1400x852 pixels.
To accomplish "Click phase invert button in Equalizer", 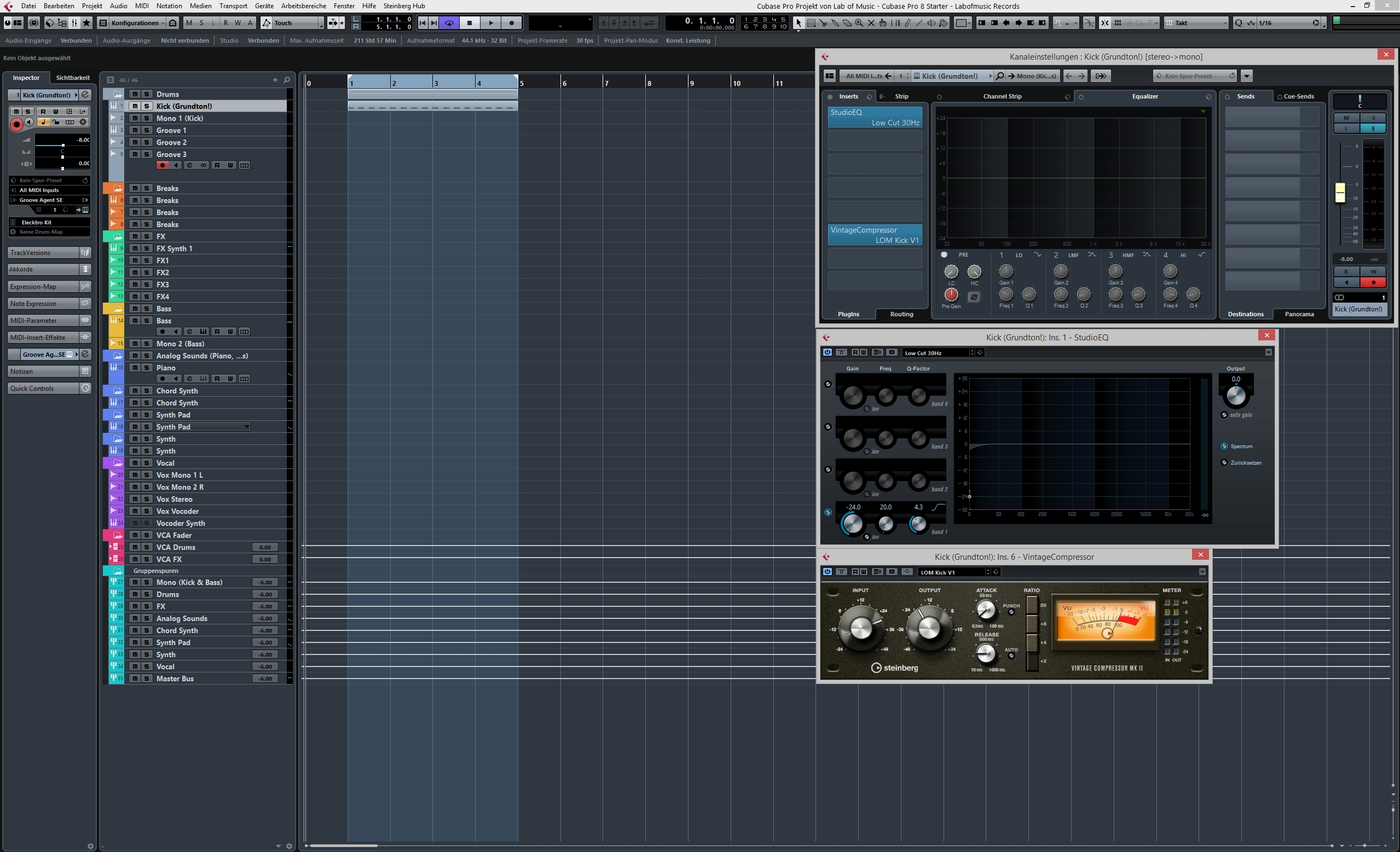I will tap(973, 297).
